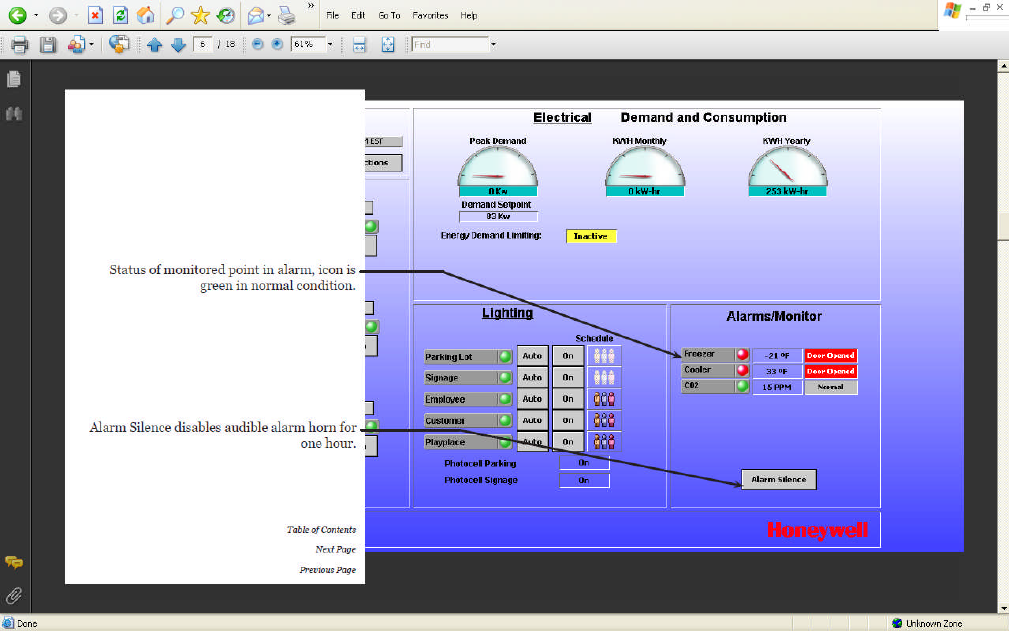Save a copy with the floppy disk icon
The image size is (1009, 631).
pyautogui.click(x=47, y=45)
